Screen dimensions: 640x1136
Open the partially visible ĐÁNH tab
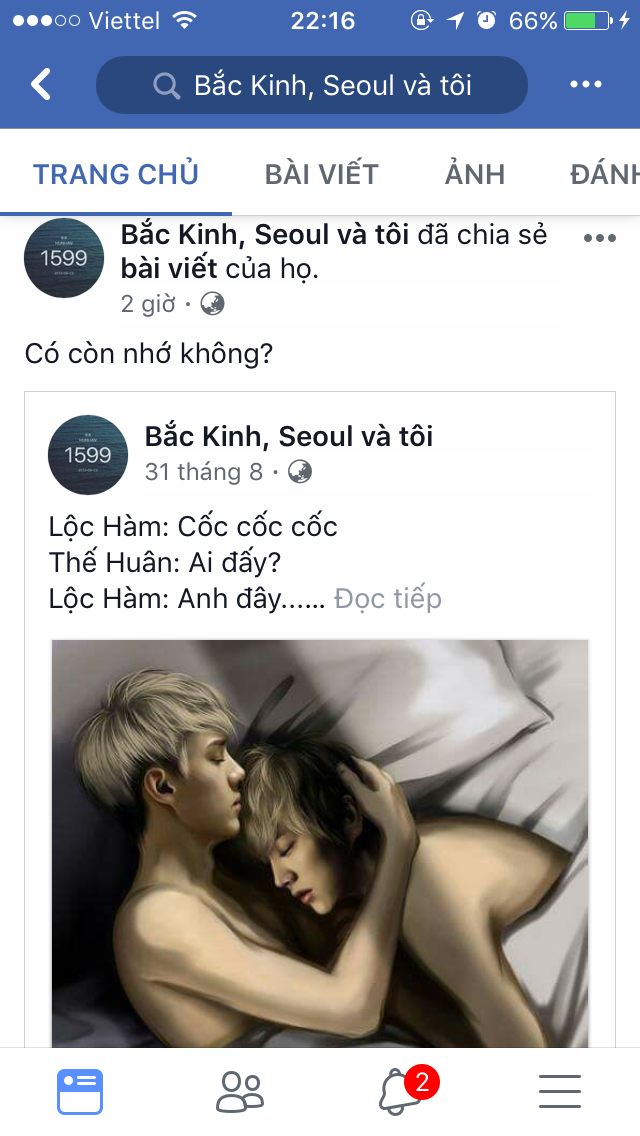click(x=604, y=174)
